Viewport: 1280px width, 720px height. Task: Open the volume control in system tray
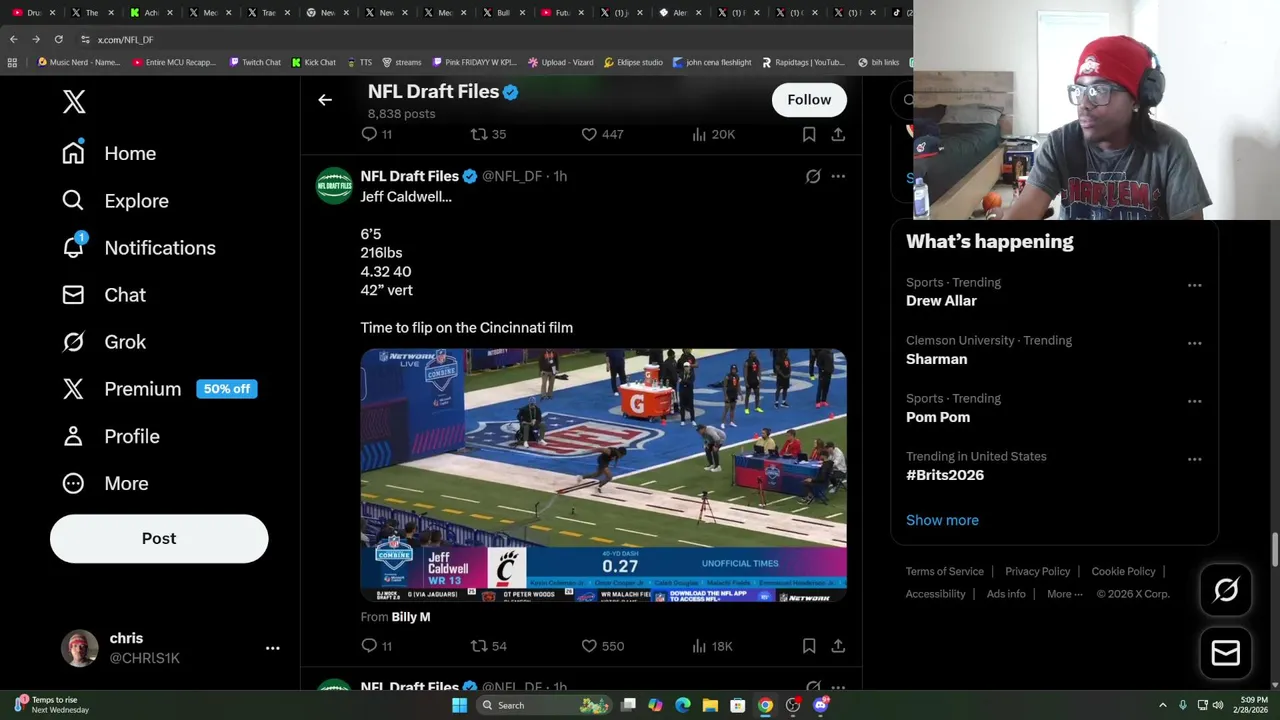point(1218,705)
